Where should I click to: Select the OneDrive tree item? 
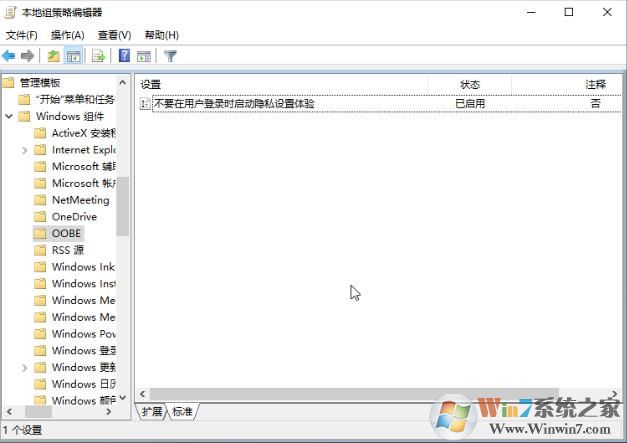pyautogui.click(x=74, y=217)
